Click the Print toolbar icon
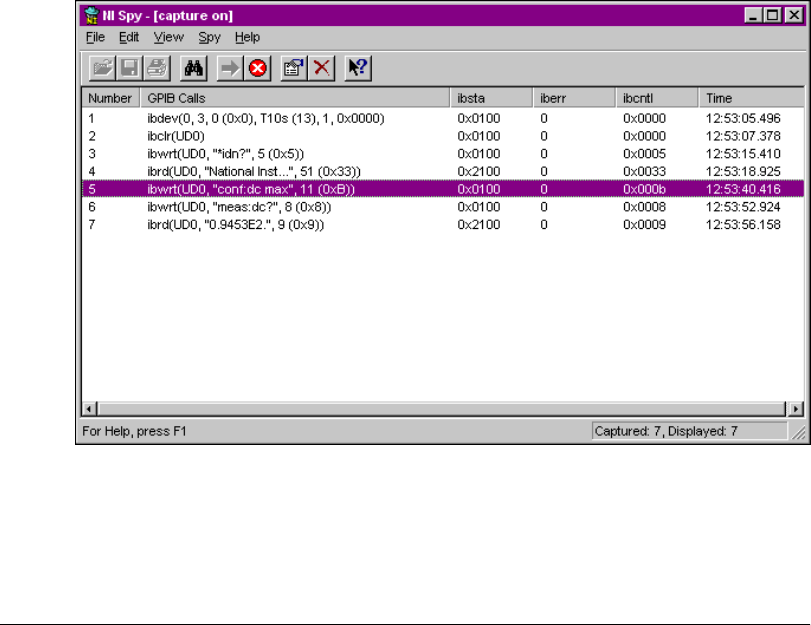Screen dimensions: 811x625 pyautogui.click(x=157, y=68)
